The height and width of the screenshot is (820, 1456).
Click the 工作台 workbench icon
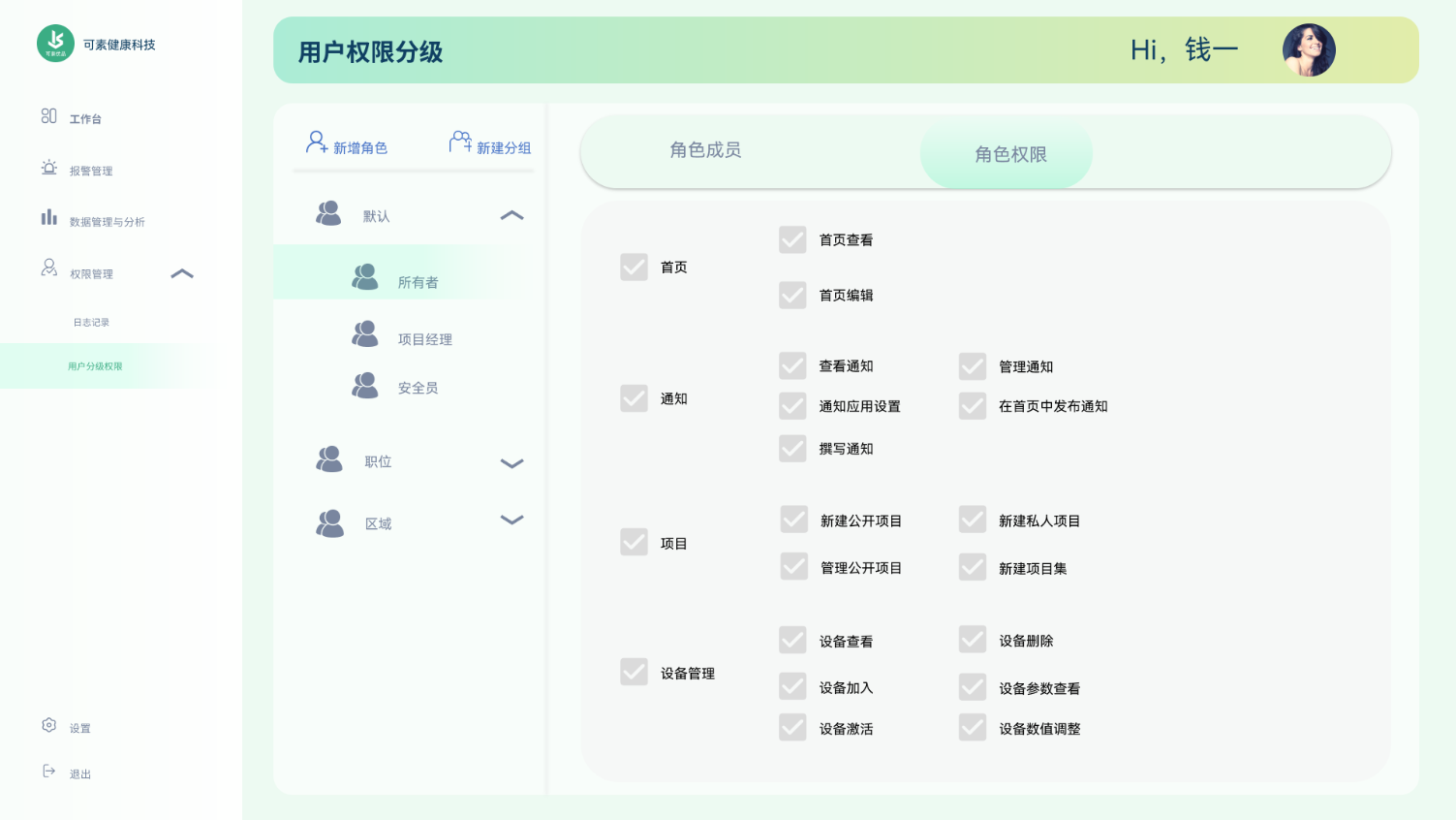pos(48,116)
